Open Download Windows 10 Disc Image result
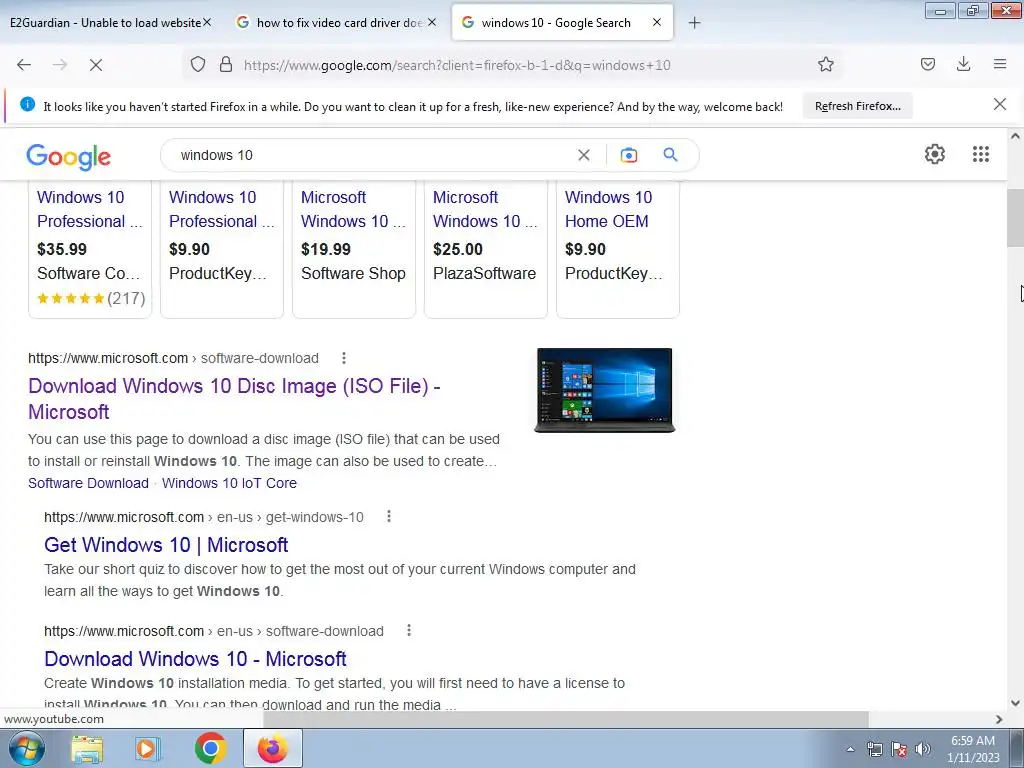The width and height of the screenshot is (1024, 768). click(x=234, y=399)
